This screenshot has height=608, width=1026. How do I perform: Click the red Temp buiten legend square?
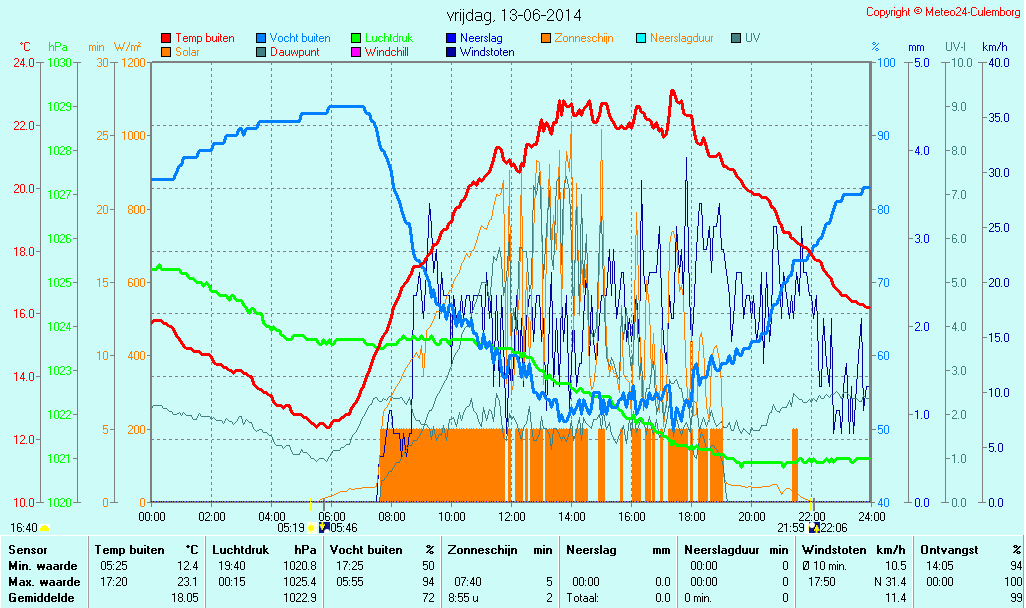tap(166, 38)
